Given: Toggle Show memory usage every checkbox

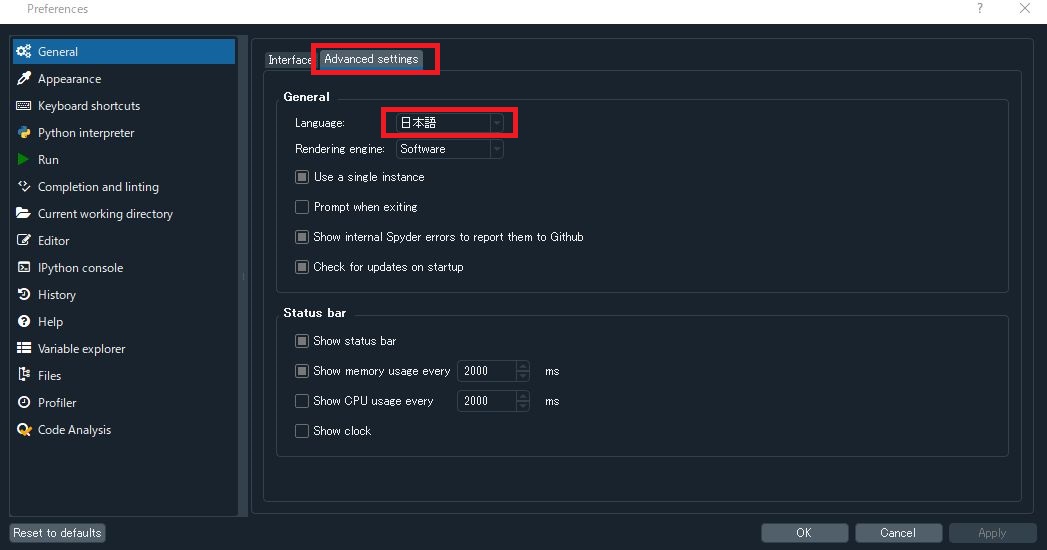Looking at the screenshot, I should point(302,370).
